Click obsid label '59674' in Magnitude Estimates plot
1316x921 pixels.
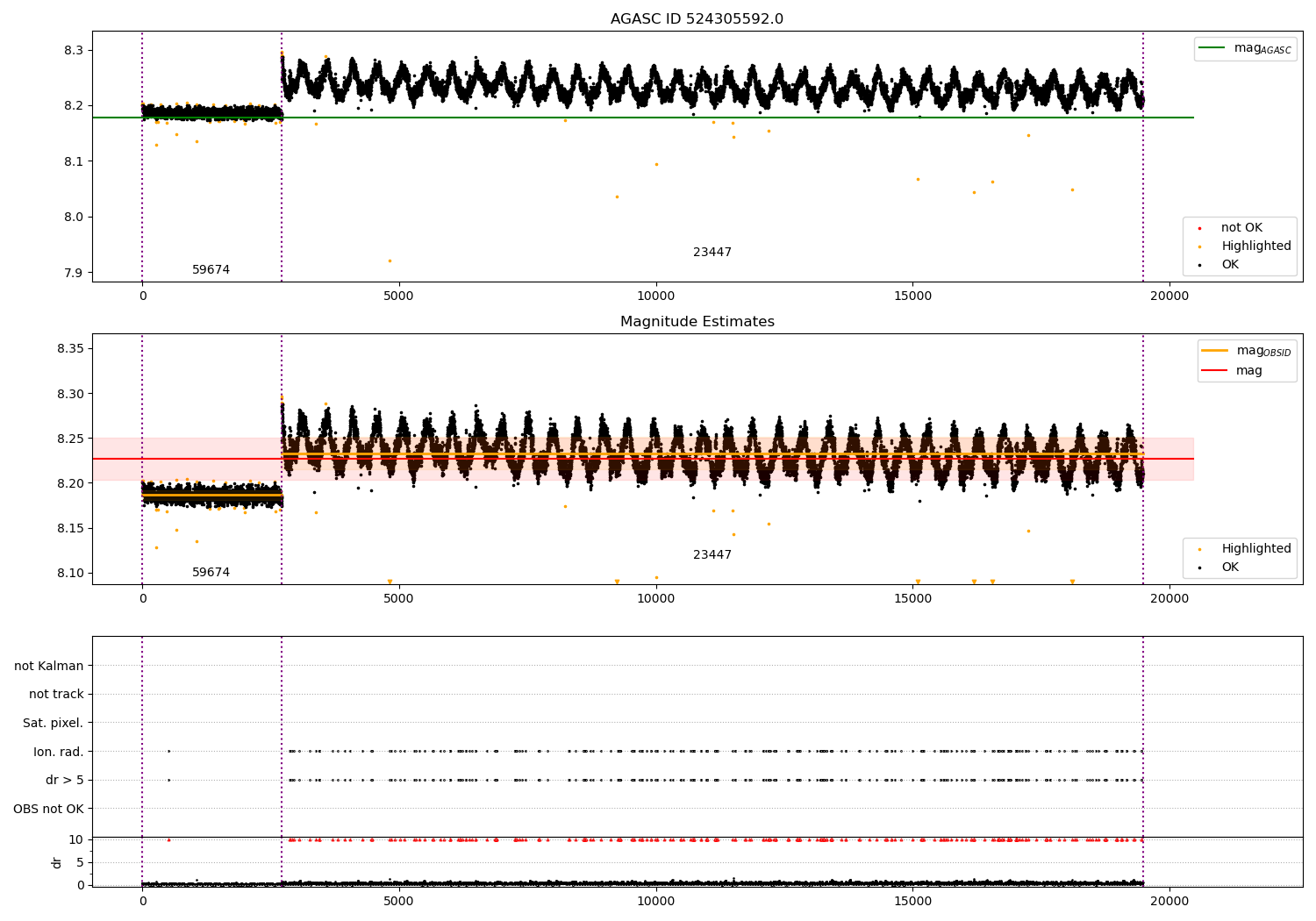(211, 573)
